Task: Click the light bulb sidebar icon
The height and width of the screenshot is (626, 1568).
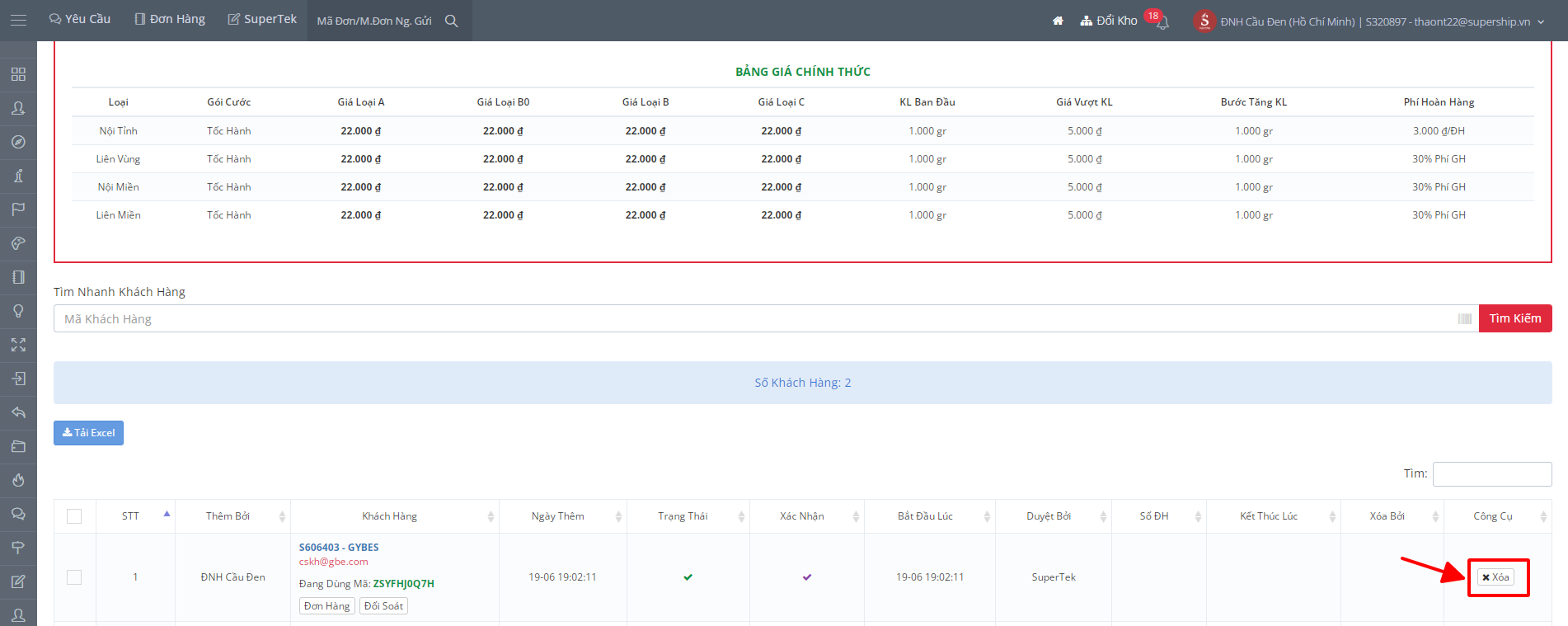Action: 18,311
